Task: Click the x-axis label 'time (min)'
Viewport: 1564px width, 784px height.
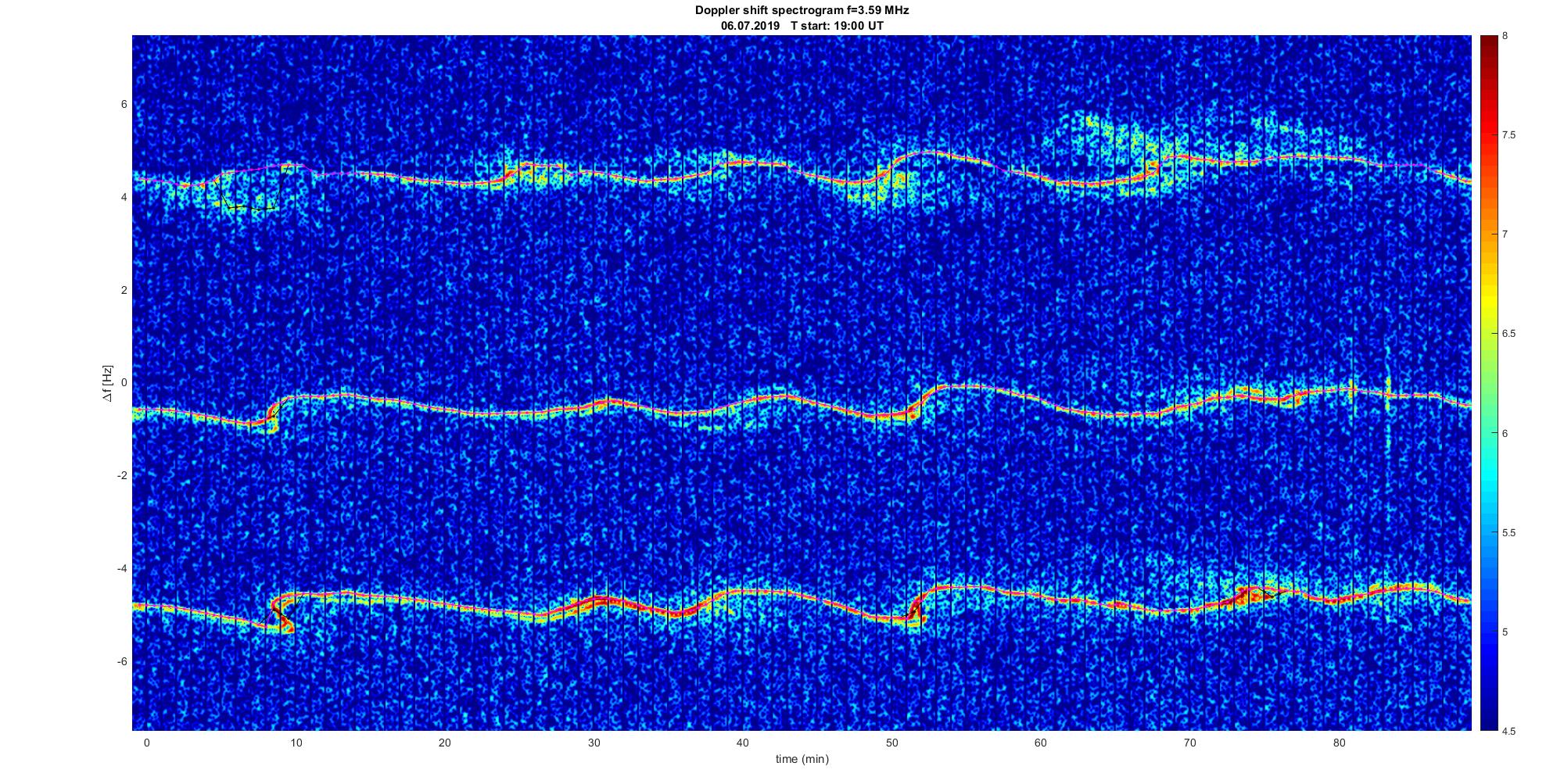Action: tap(802, 759)
